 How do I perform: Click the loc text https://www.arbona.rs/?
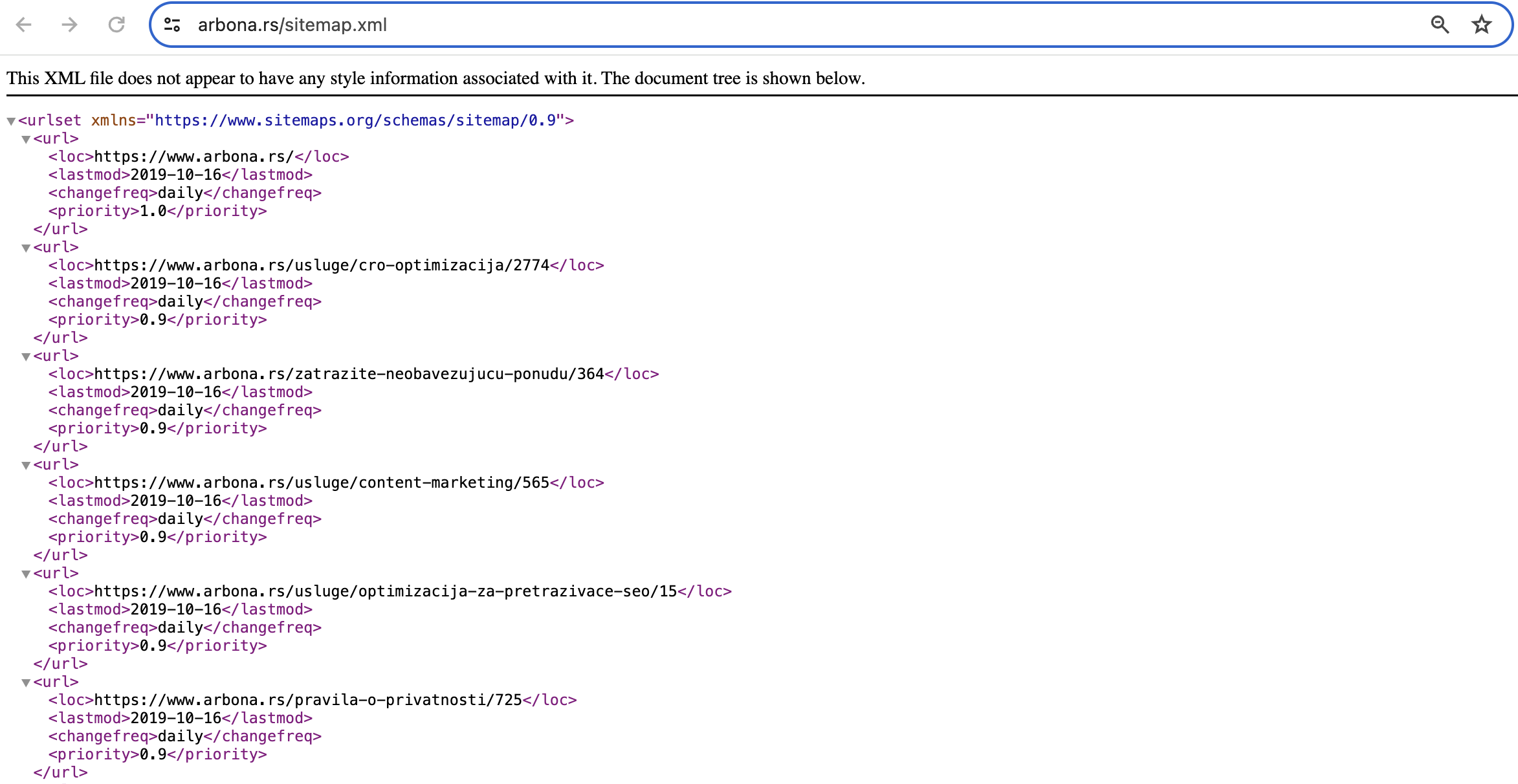click(194, 157)
